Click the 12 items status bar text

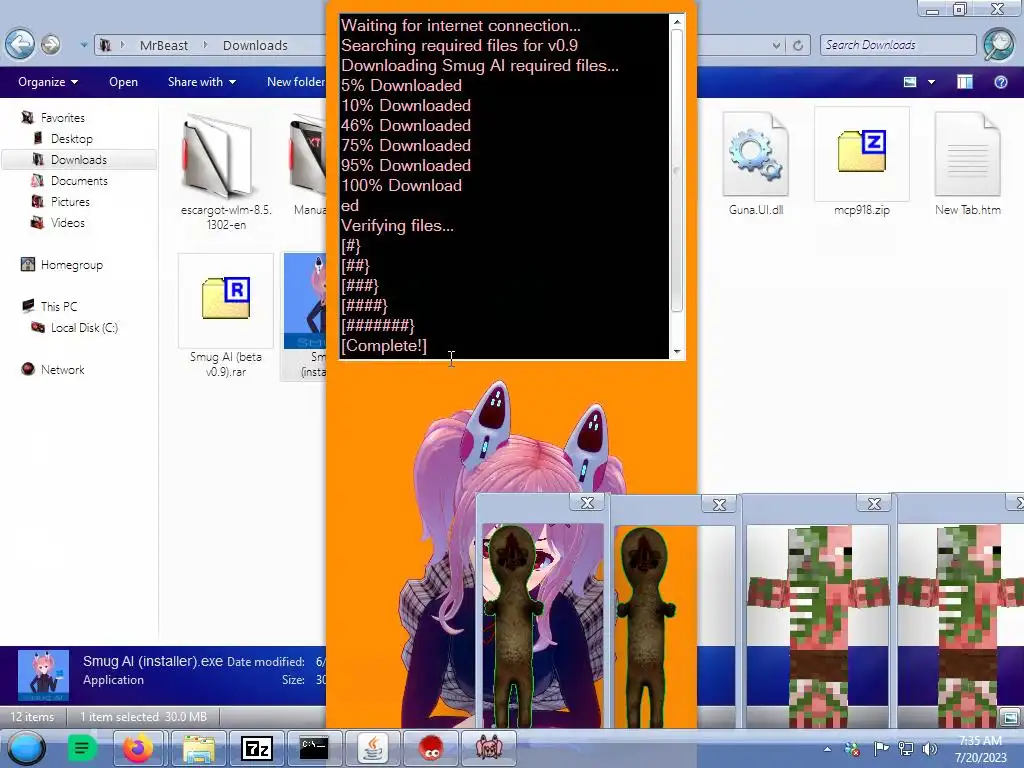[x=32, y=716]
